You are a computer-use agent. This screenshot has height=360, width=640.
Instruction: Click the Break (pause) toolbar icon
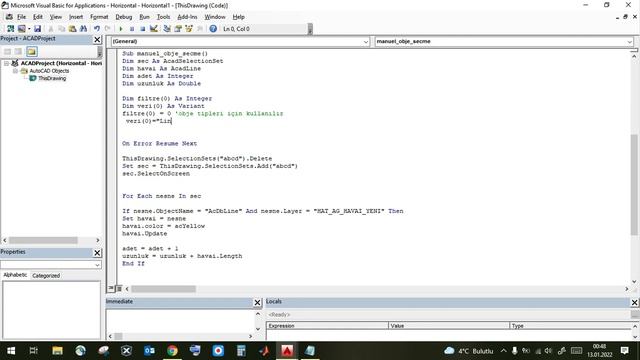pos(132,29)
